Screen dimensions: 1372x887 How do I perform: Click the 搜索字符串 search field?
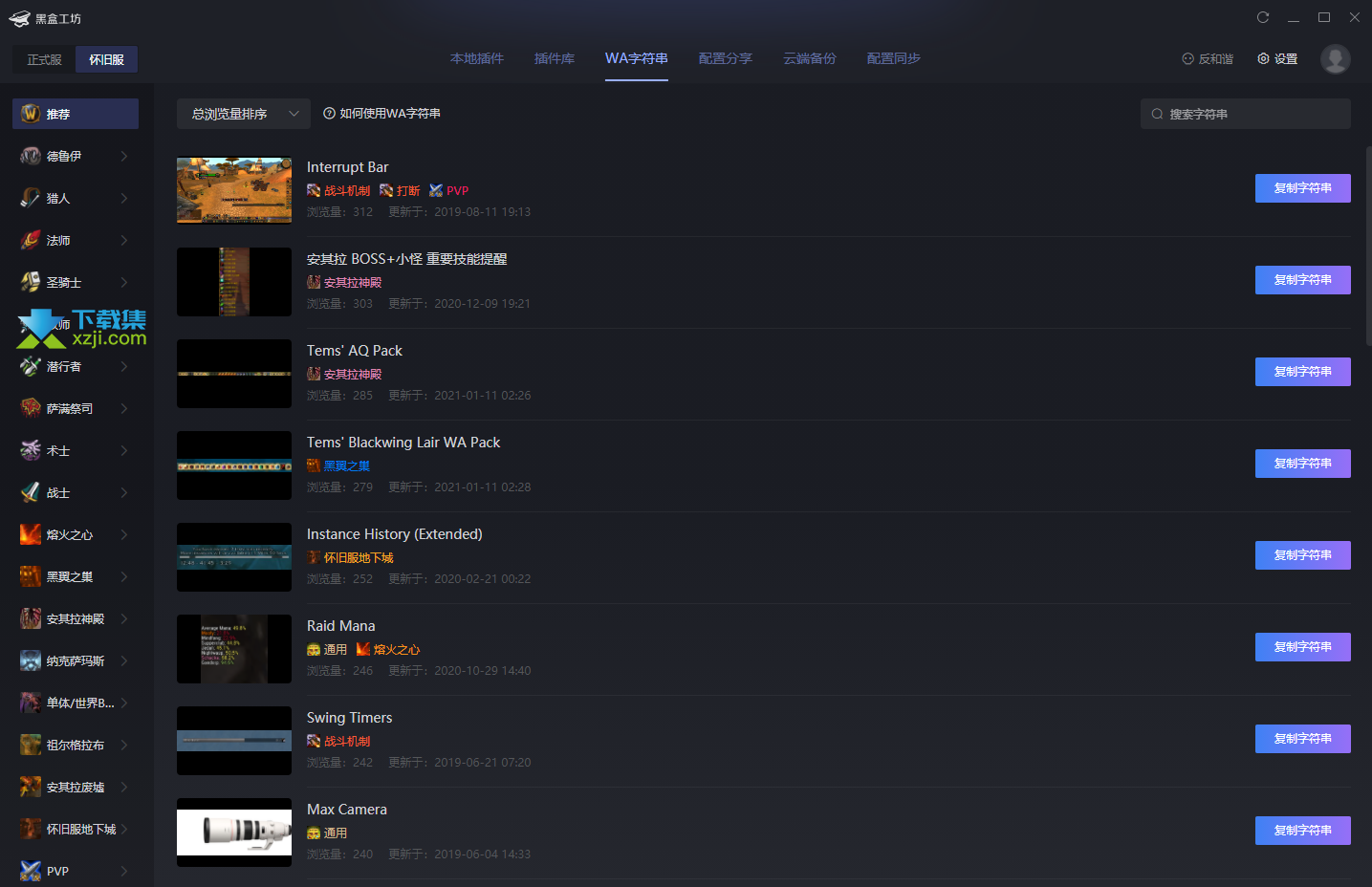tap(1246, 114)
